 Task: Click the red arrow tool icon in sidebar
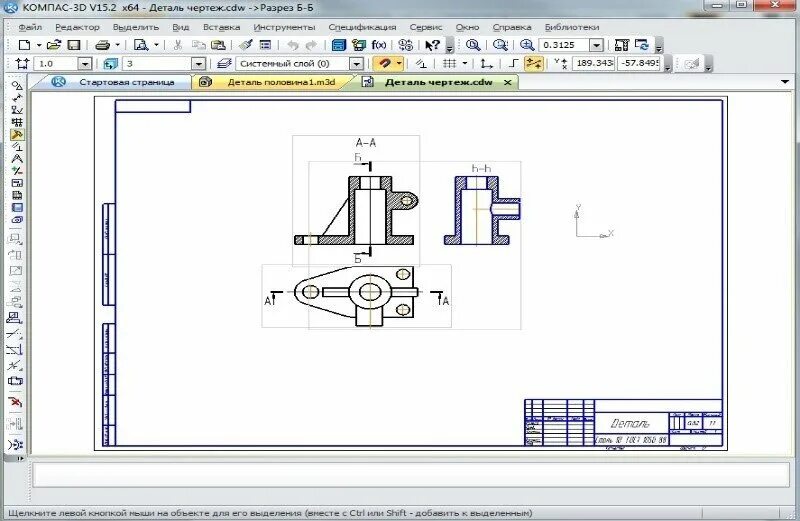[15, 402]
